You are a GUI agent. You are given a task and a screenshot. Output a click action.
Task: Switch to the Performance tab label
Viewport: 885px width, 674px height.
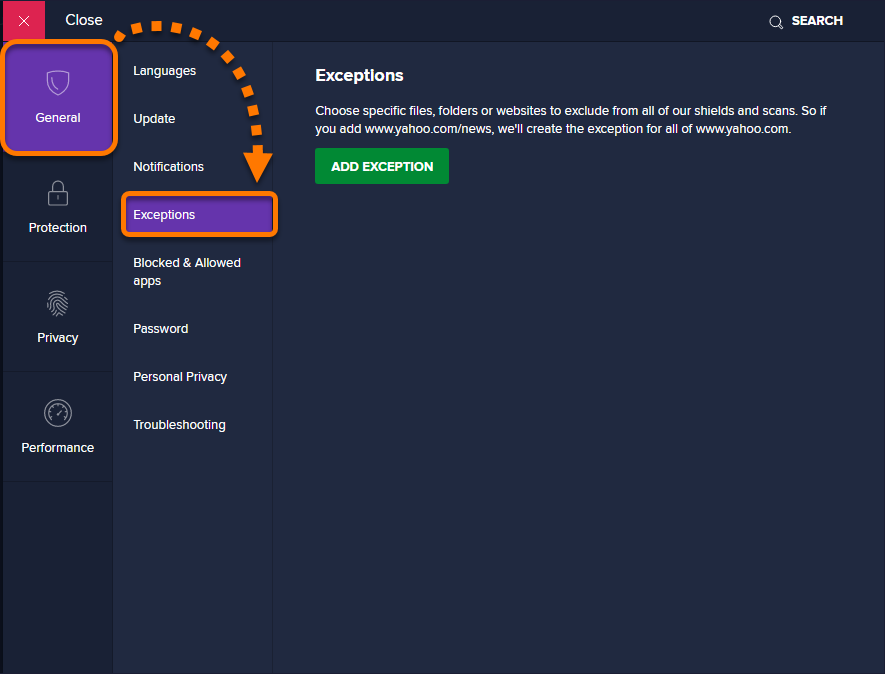pyautogui.click(x=58, y=448)
